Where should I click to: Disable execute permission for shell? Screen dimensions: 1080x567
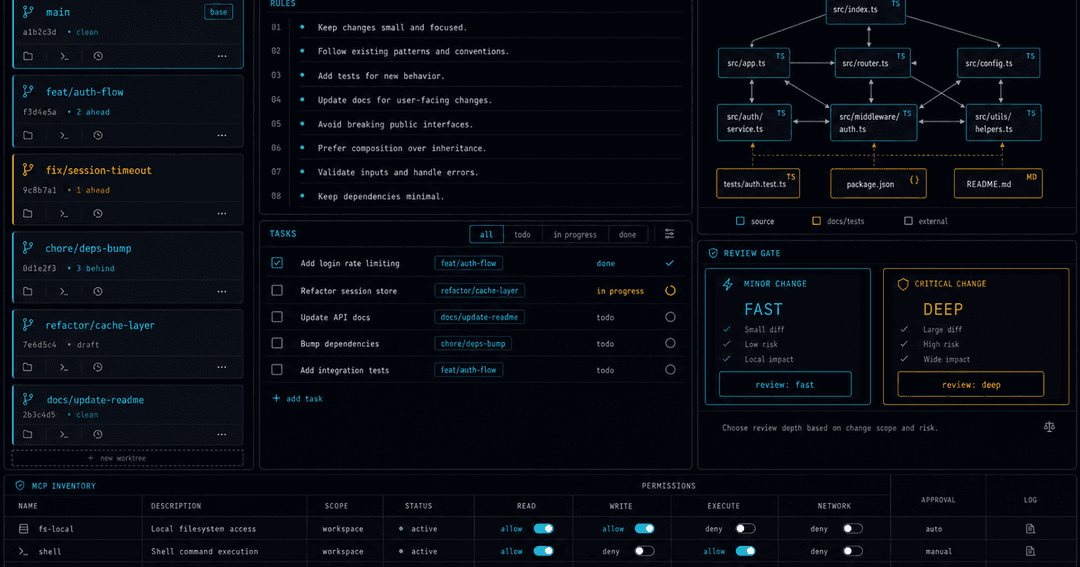click(745, 551)
